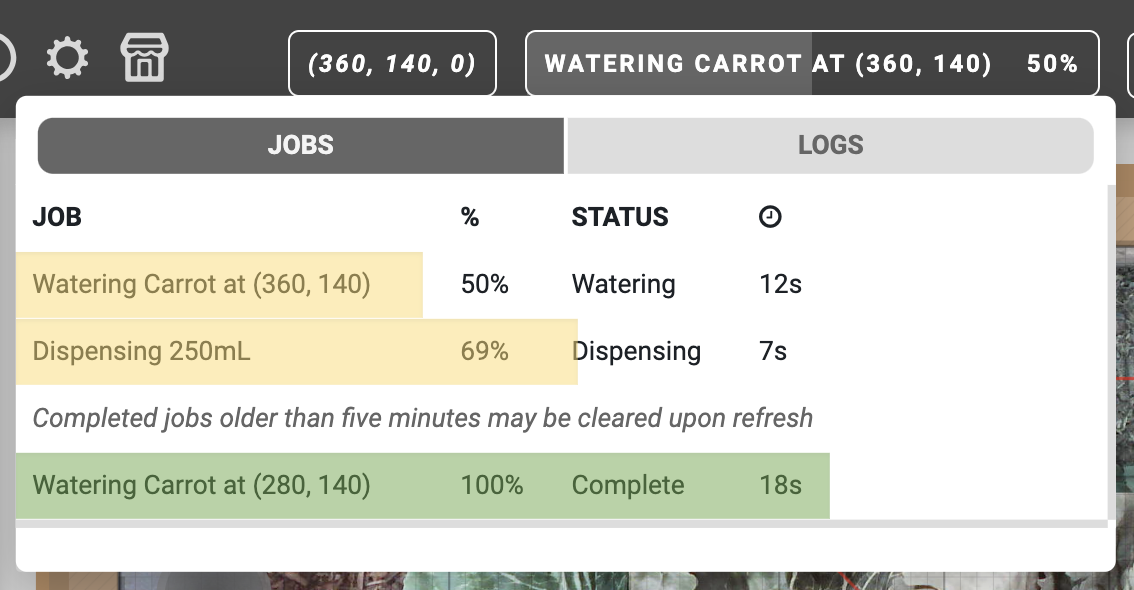Viewport: 1134px width, 590px height.
Task: Click the JOB column header
Action: coord(55,216)
